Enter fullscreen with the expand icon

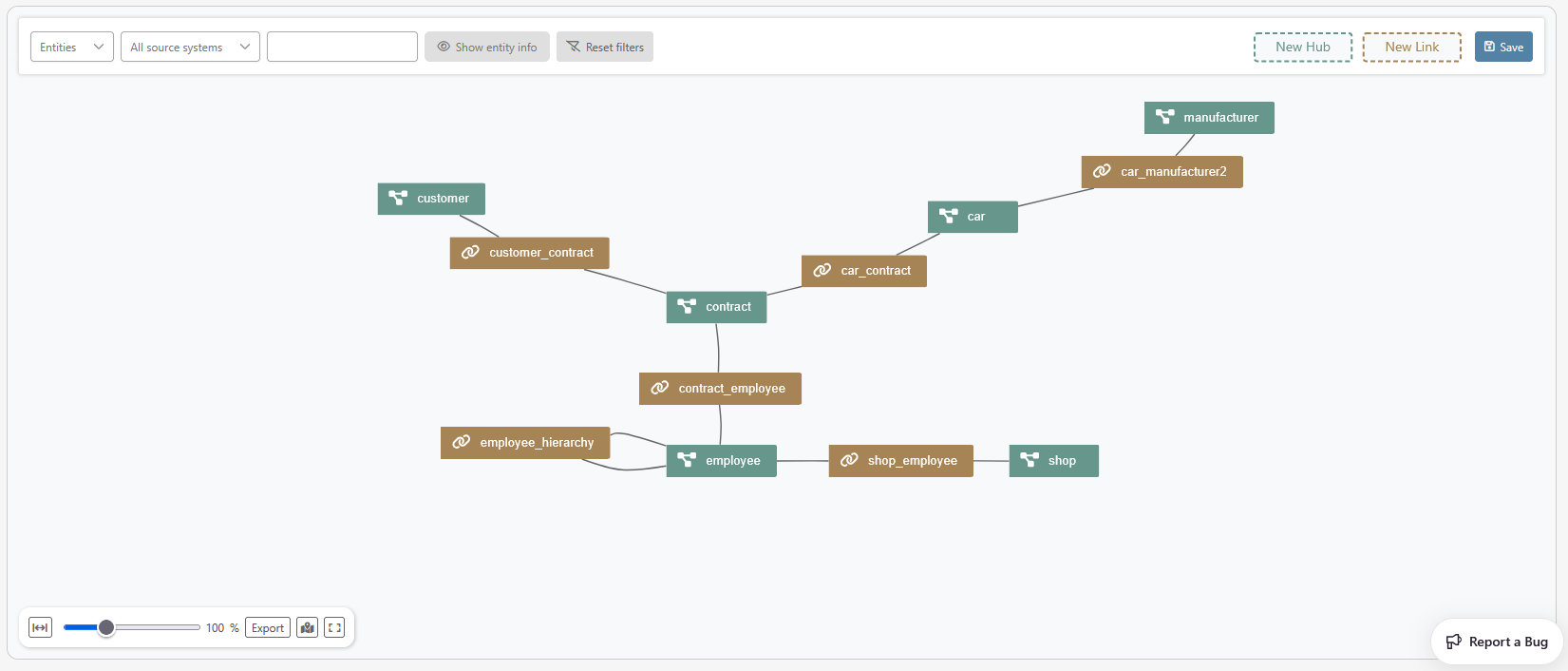click(334, 628)
